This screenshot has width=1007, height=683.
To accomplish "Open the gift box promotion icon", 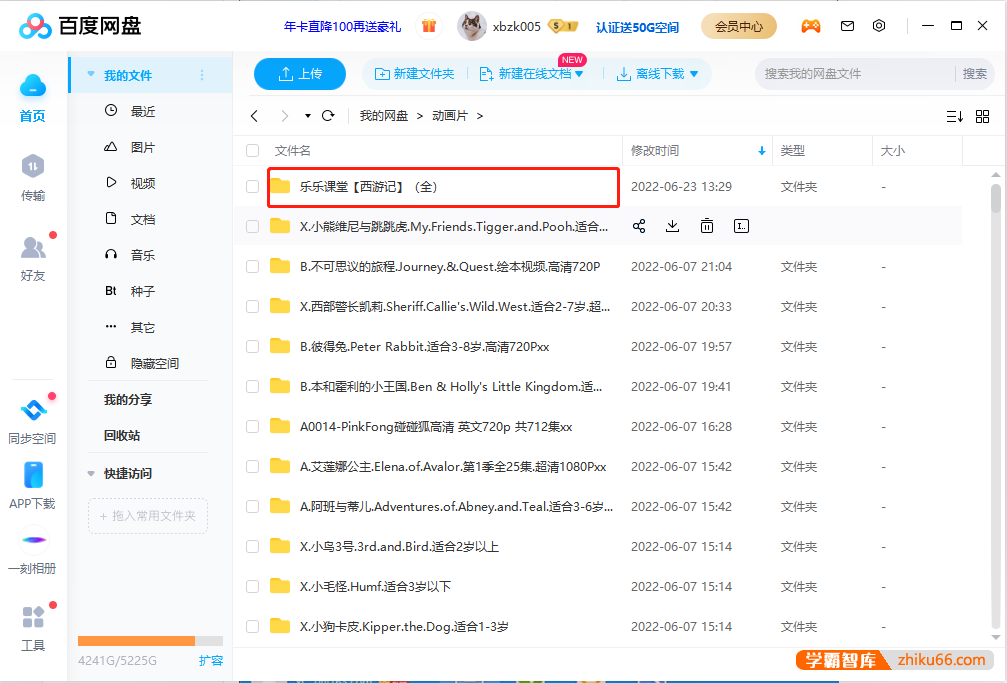I will (429, 26).
